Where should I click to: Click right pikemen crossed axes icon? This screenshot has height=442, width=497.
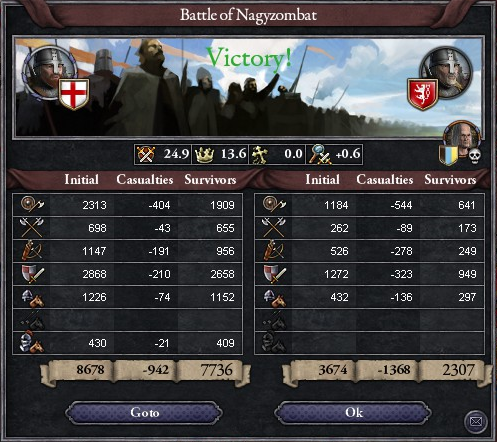point(274,228)
